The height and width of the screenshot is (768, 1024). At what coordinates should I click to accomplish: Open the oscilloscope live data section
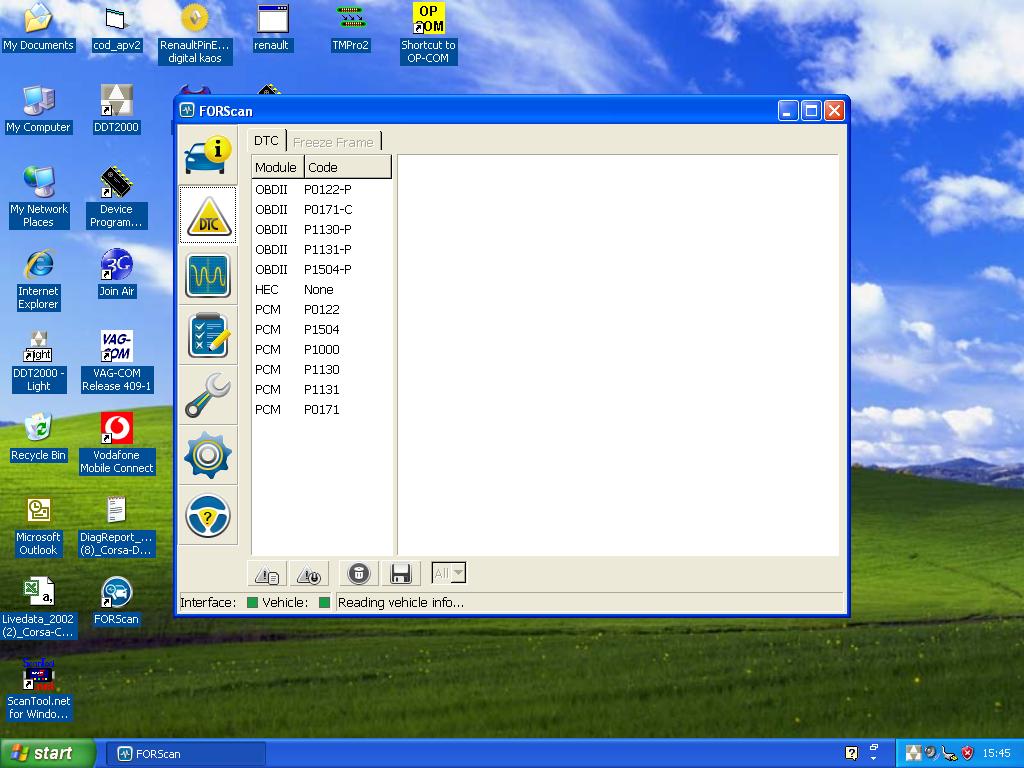[208, 275]
